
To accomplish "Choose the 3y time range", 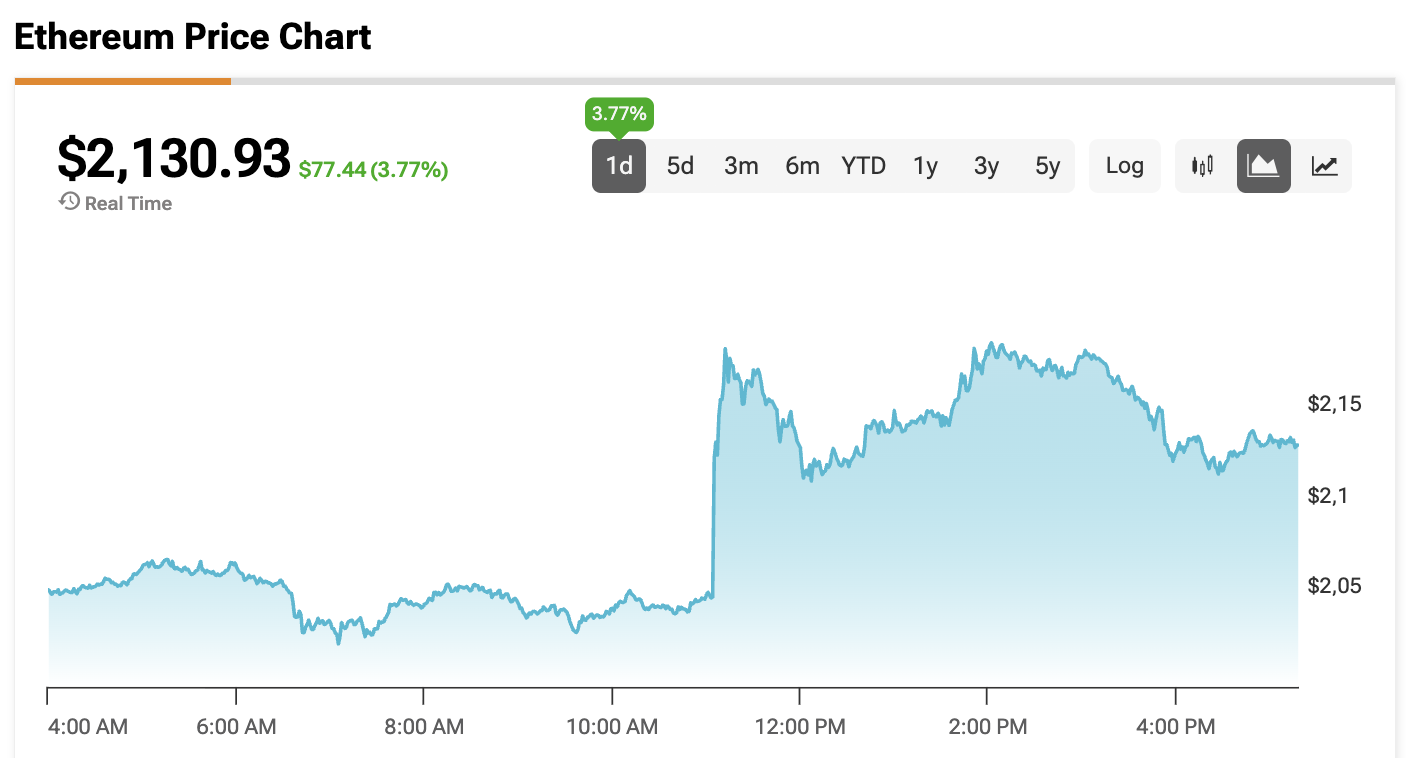I will tap(986, 166).
